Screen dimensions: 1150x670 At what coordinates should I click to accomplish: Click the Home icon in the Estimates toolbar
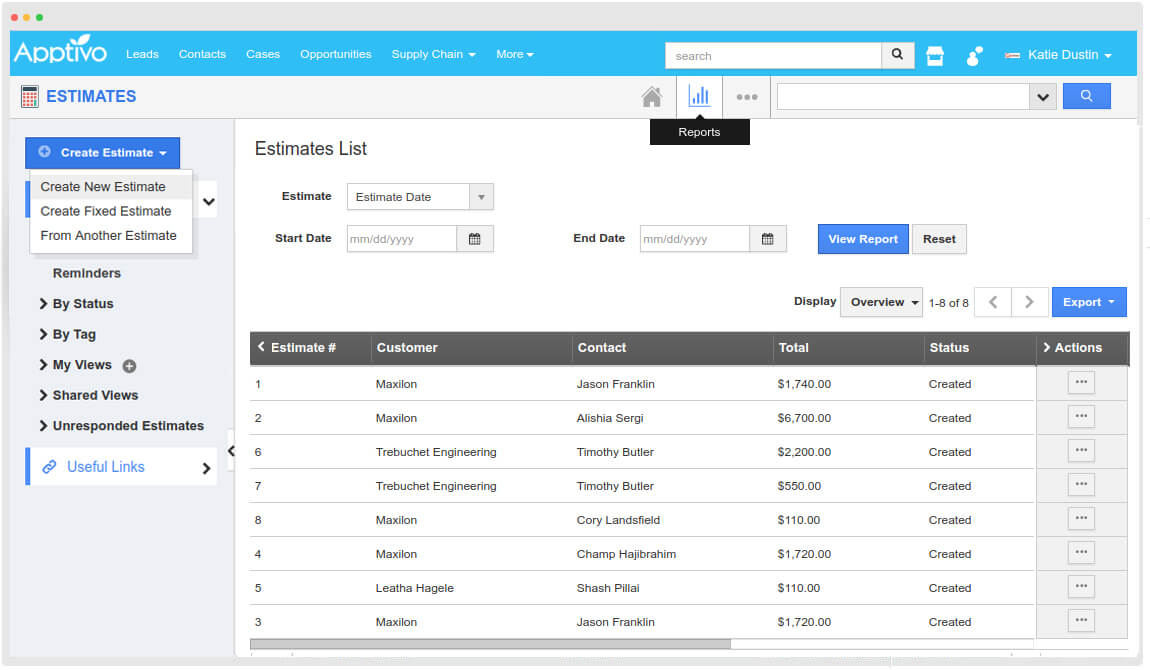pyautogui.click(x=652, y=96)
